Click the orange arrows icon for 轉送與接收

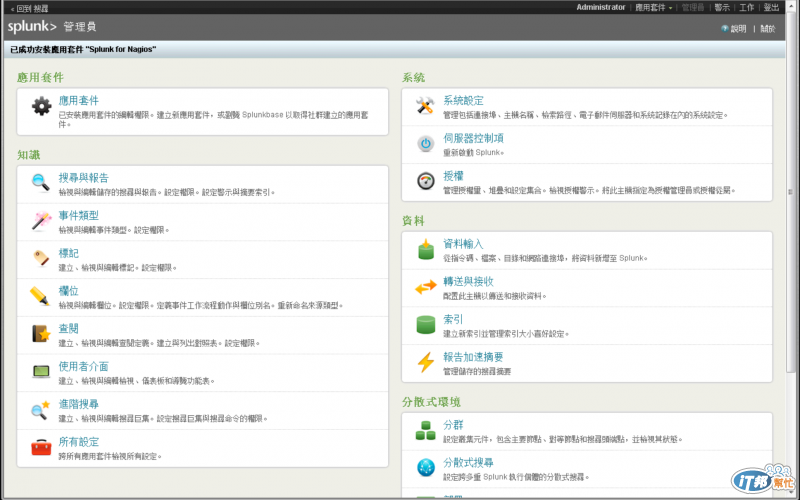426,287
